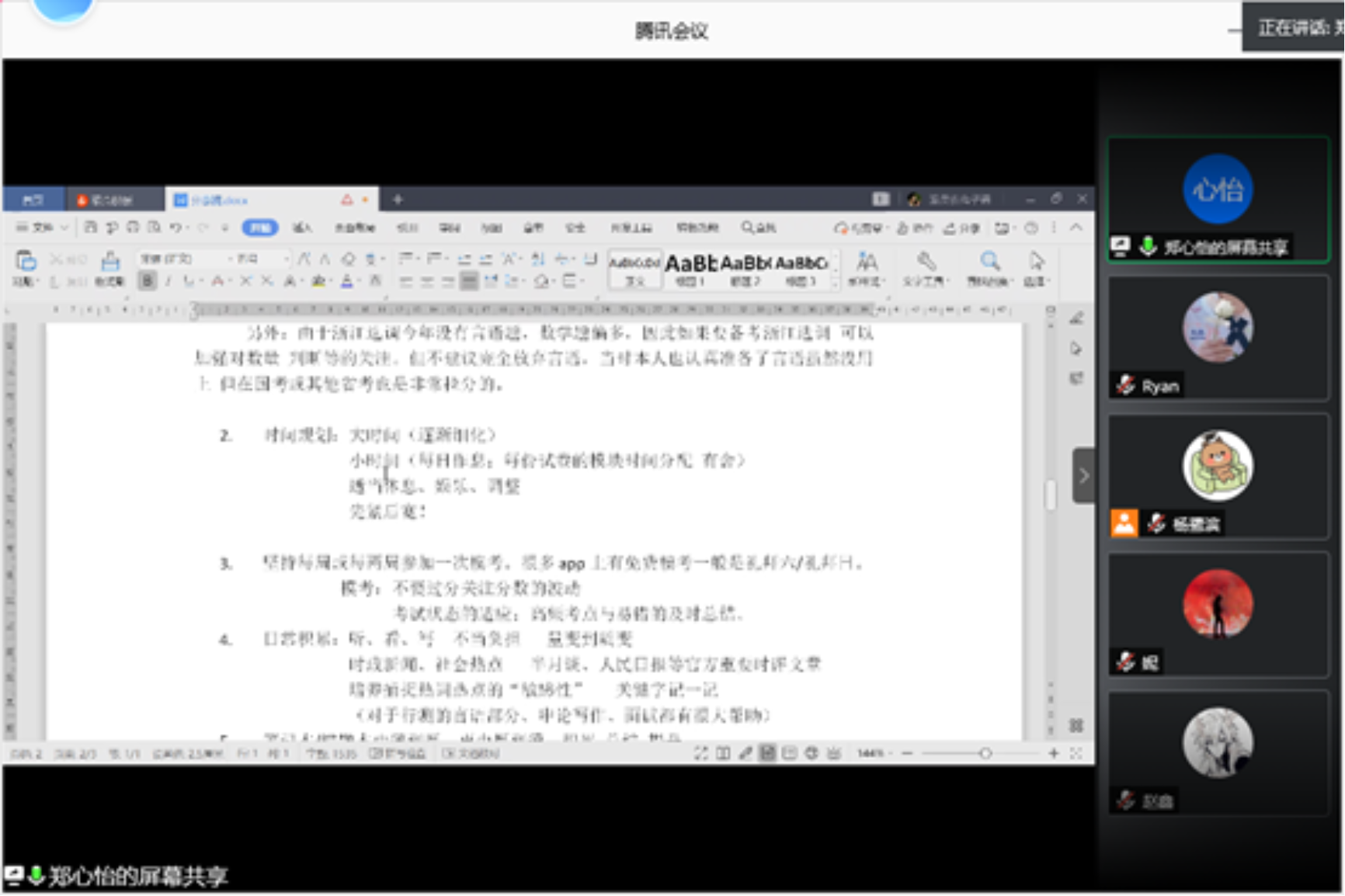1345x896 pixels.
Task: Open the find and replace magnifier icon
Action: coord(989,261)
